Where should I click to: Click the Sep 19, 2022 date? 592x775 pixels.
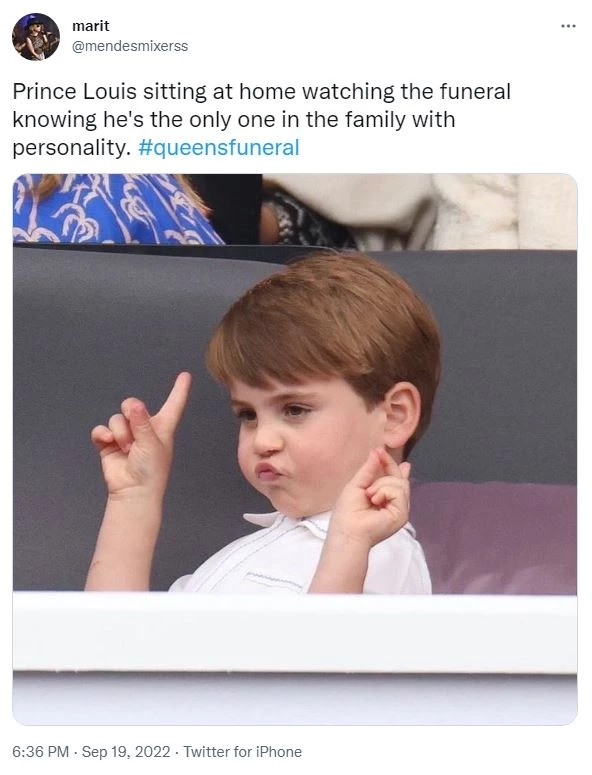pyautogui.click(x=126, y=752)
